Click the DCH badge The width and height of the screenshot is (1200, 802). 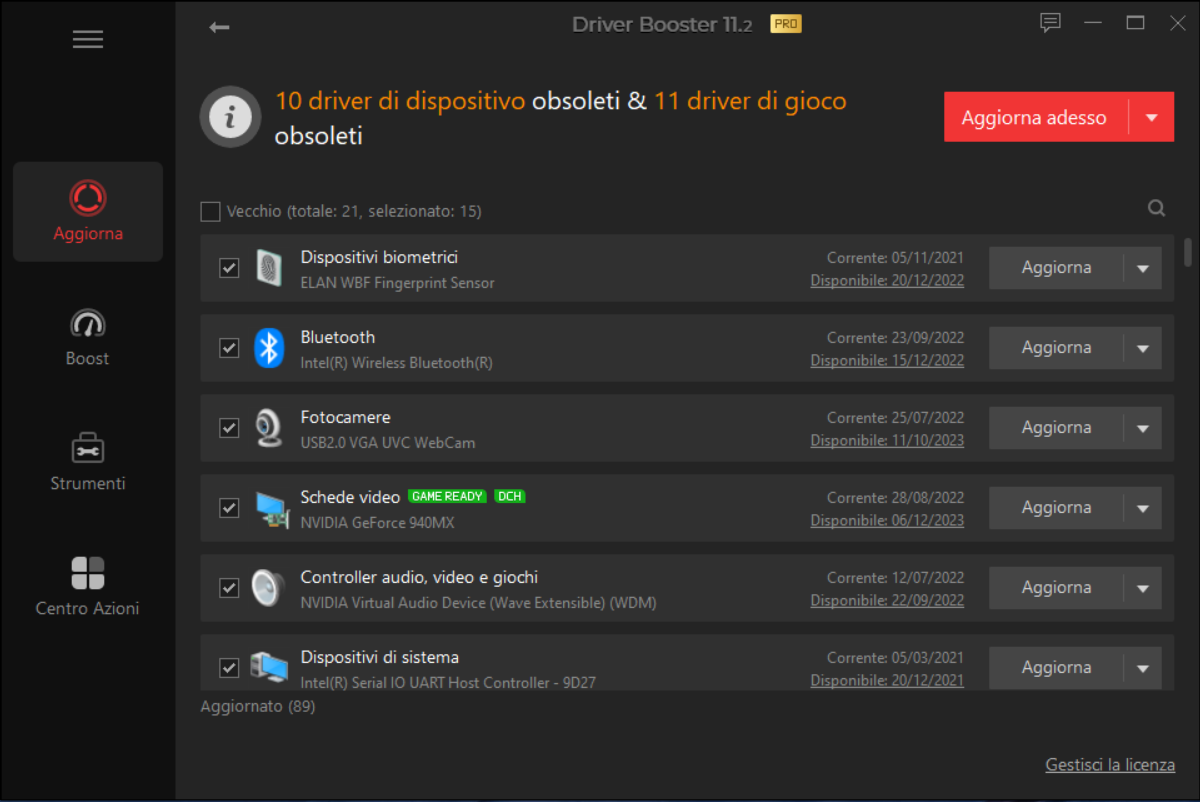click(x=510, y=496)
